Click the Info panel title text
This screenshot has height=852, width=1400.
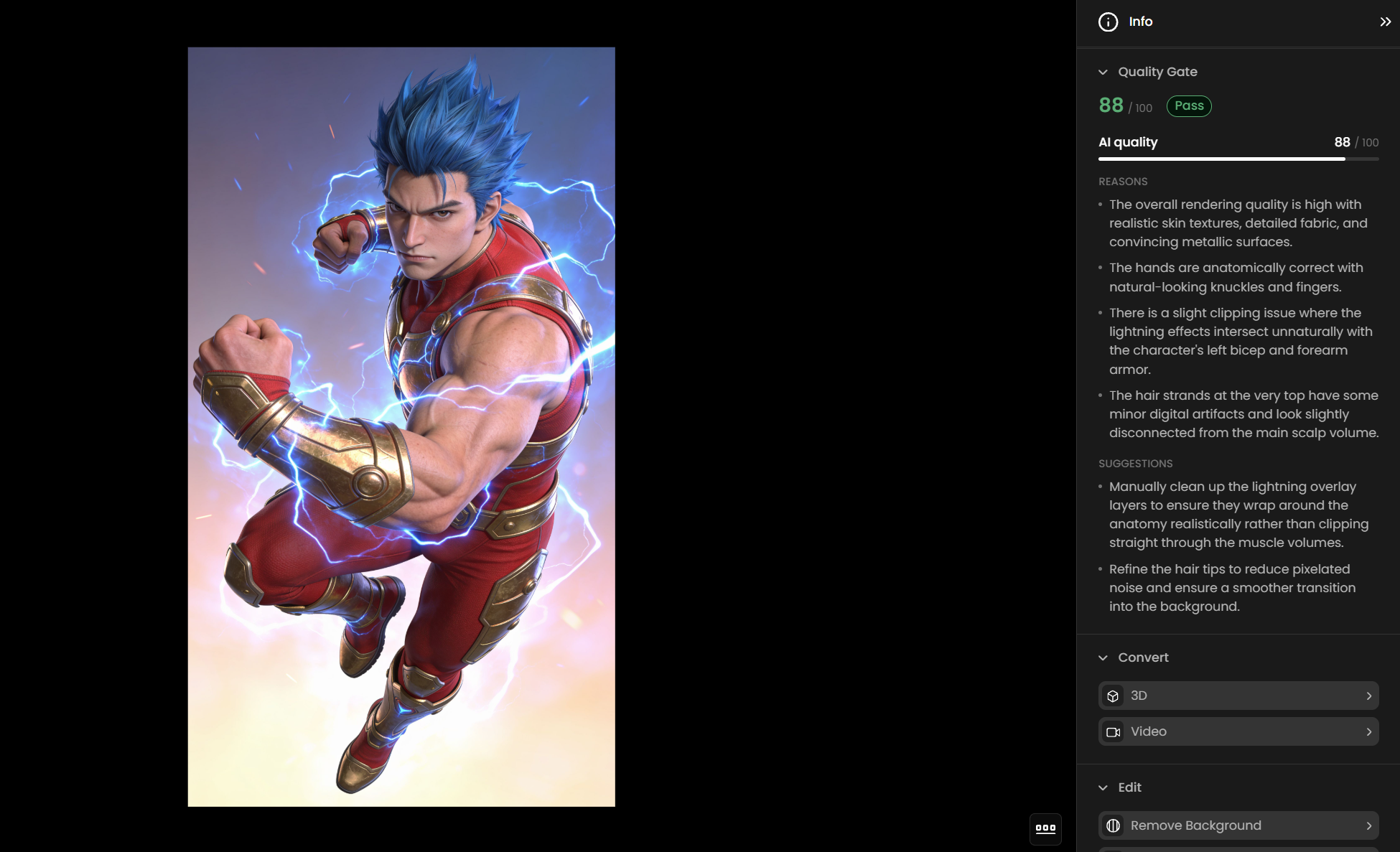[x=1140, y=22]
